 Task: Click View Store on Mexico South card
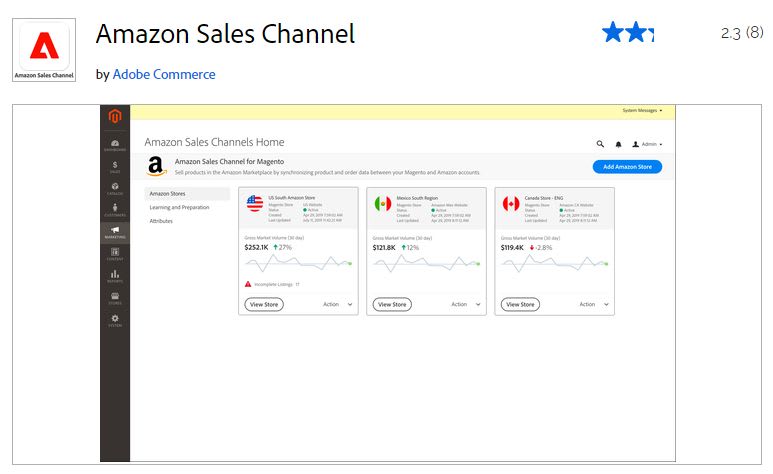coord(392,304)
